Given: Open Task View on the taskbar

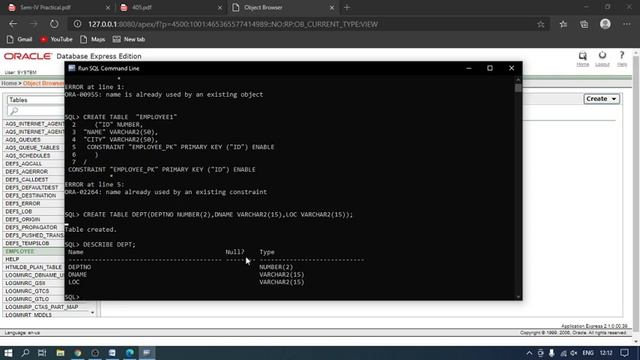Looking at the screenshot, I should point(42,353).
